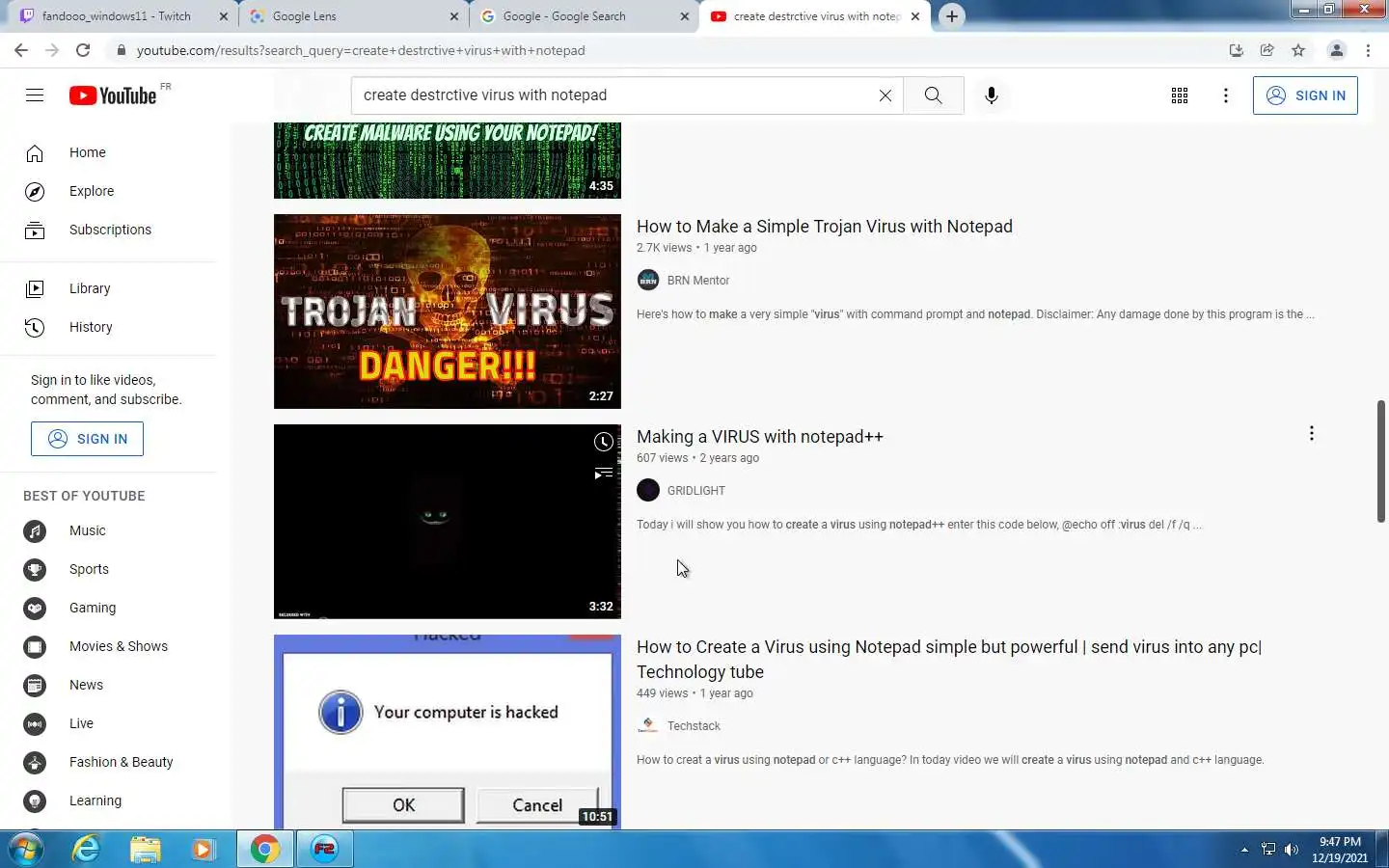The image size is (1389, 868).
Task: Open a new browser tab
Action: [x=952, y=16]
